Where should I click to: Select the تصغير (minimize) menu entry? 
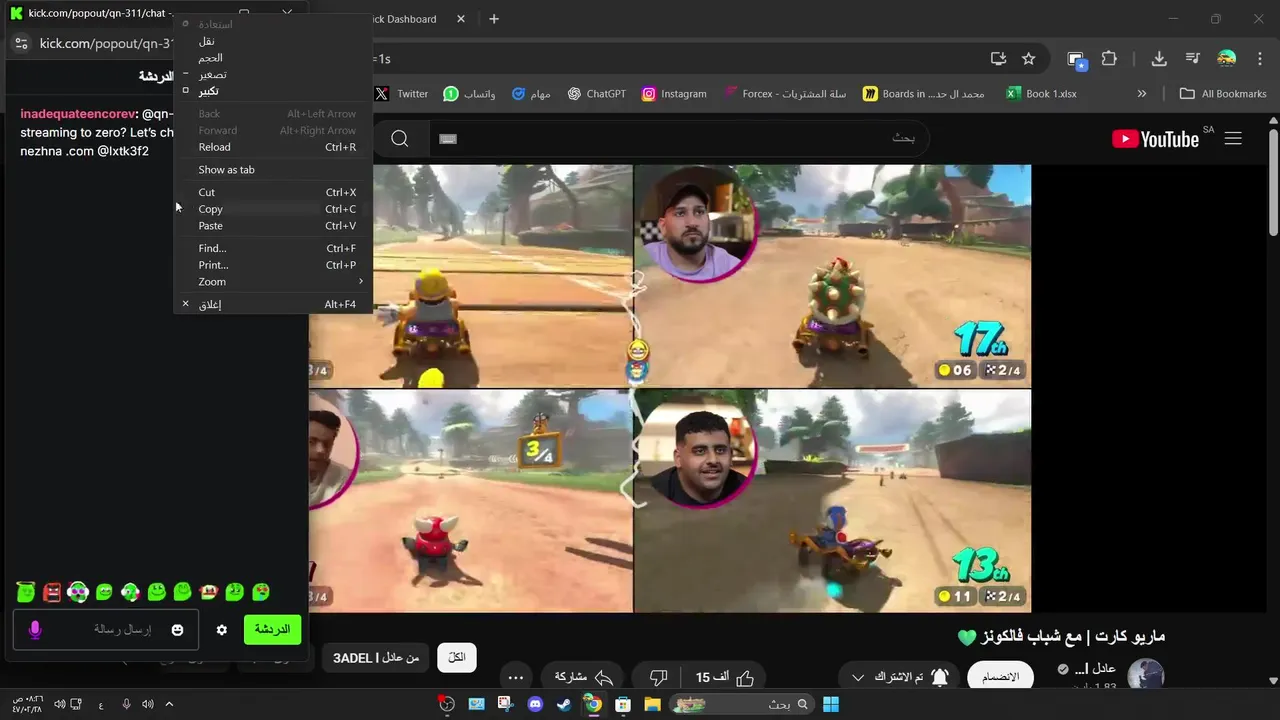[x=273, y=74]
